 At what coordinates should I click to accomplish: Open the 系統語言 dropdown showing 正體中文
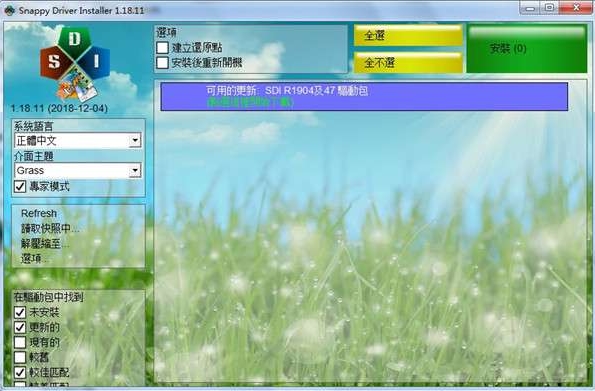78,141
